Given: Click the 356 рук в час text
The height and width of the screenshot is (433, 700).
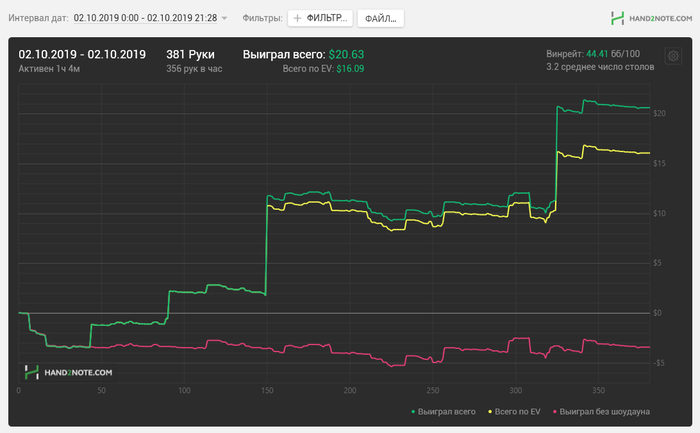Looking at the screenshot, I should [x=194, y=69].
